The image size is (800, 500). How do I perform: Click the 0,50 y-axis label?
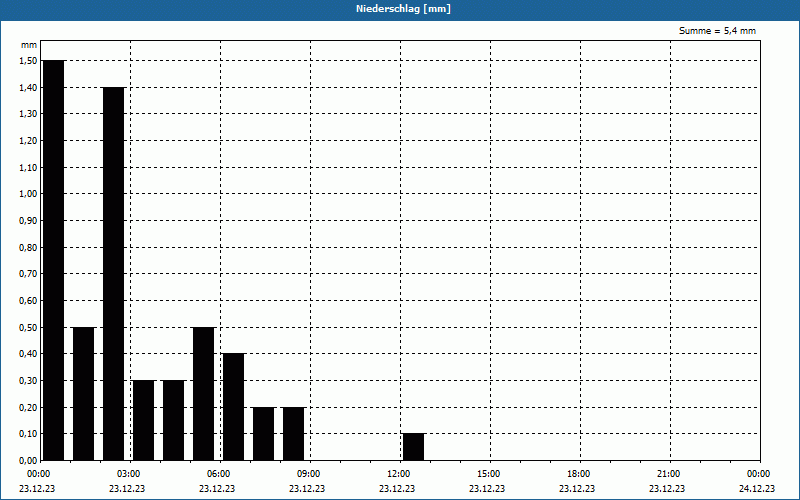click(28, 327)
